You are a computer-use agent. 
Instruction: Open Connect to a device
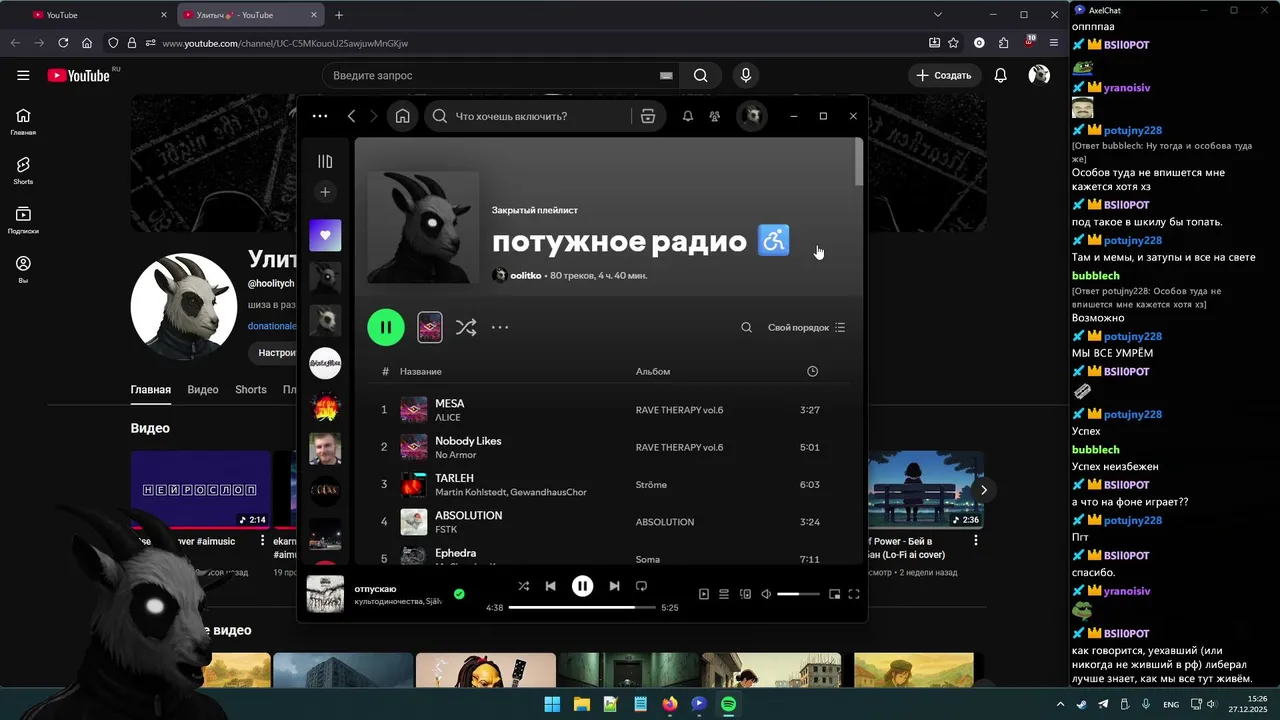coord(745,594)
